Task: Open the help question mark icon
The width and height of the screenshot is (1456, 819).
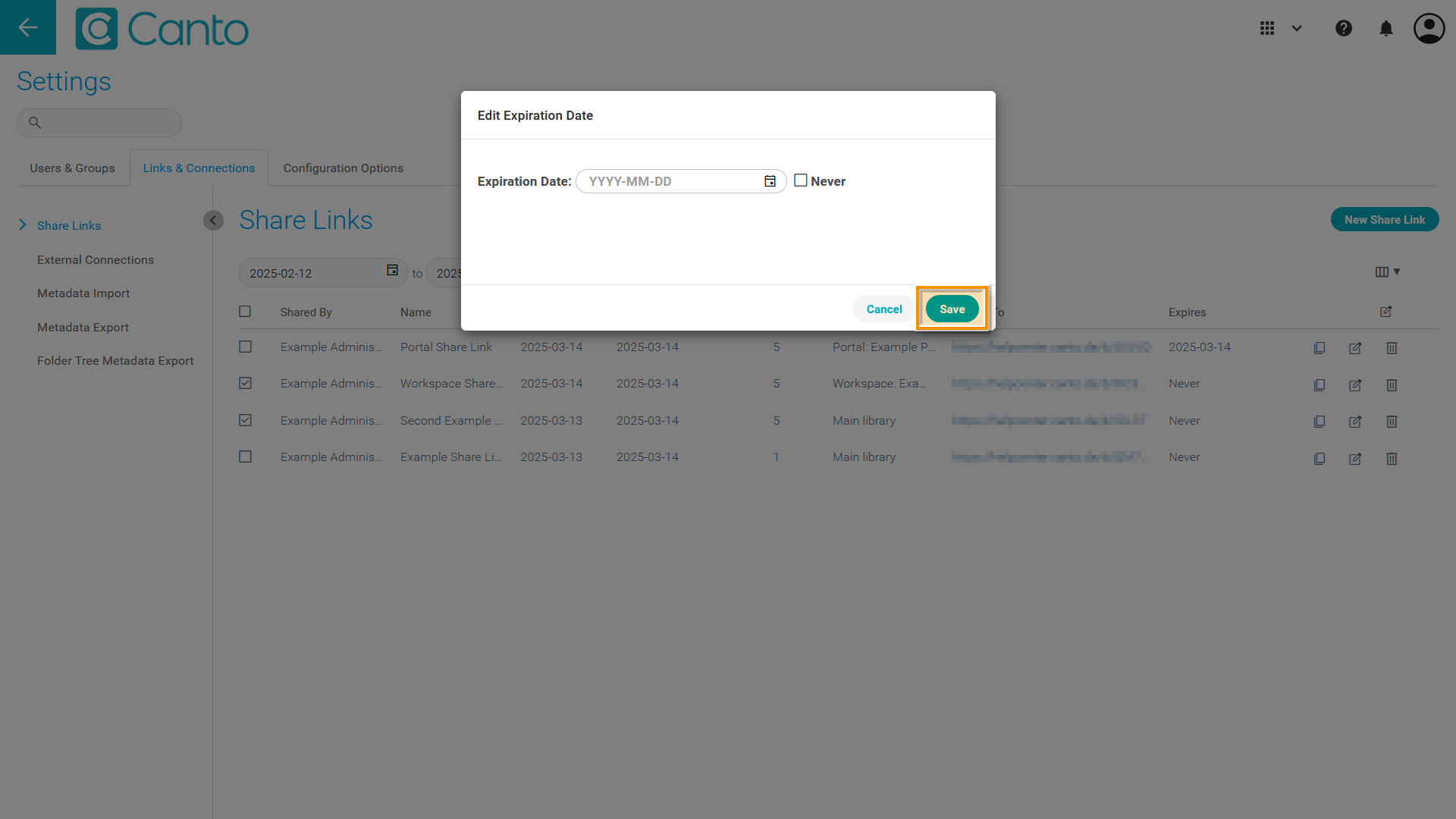Action: (1343, 28)
